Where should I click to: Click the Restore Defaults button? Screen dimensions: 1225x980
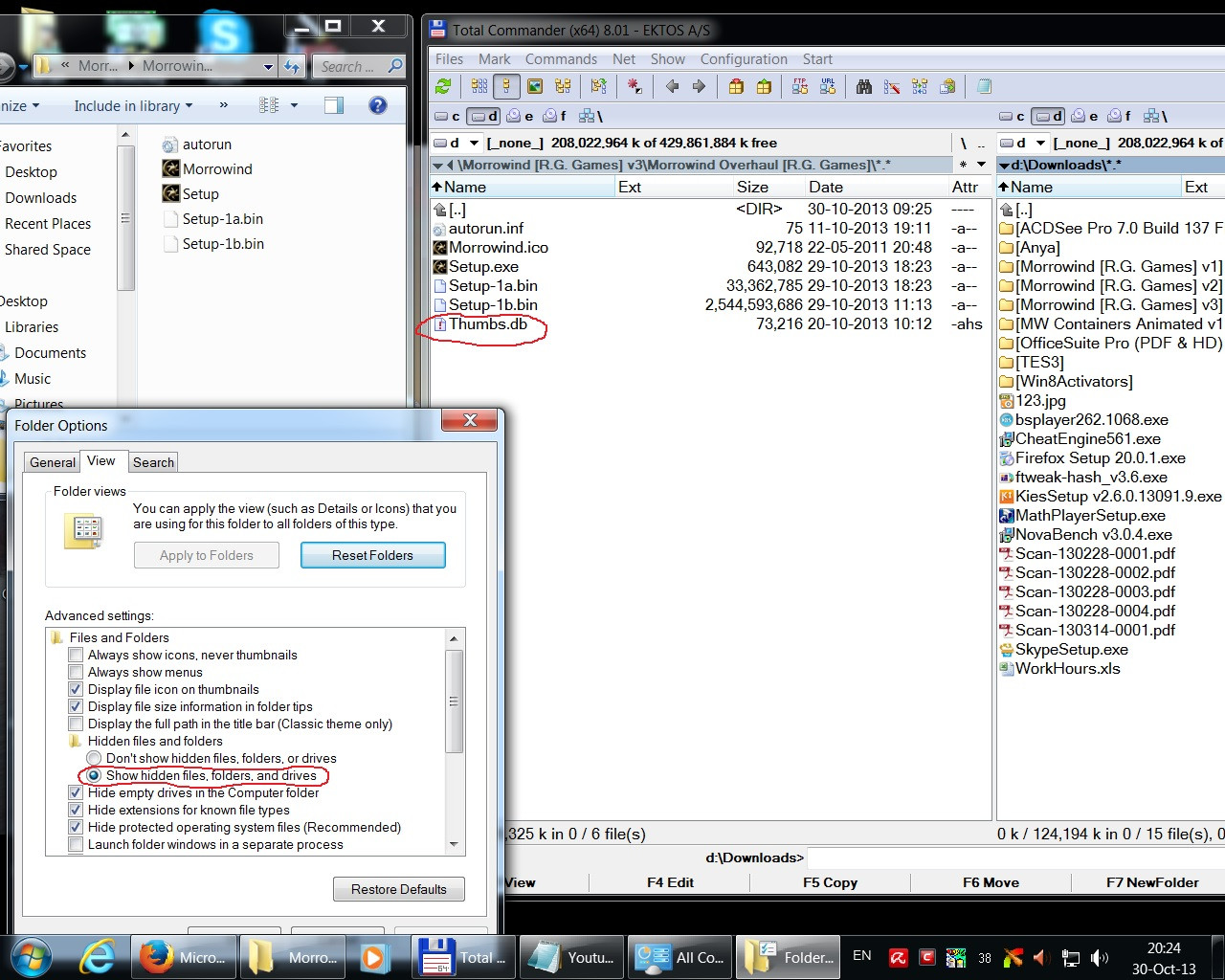[399, 889]
